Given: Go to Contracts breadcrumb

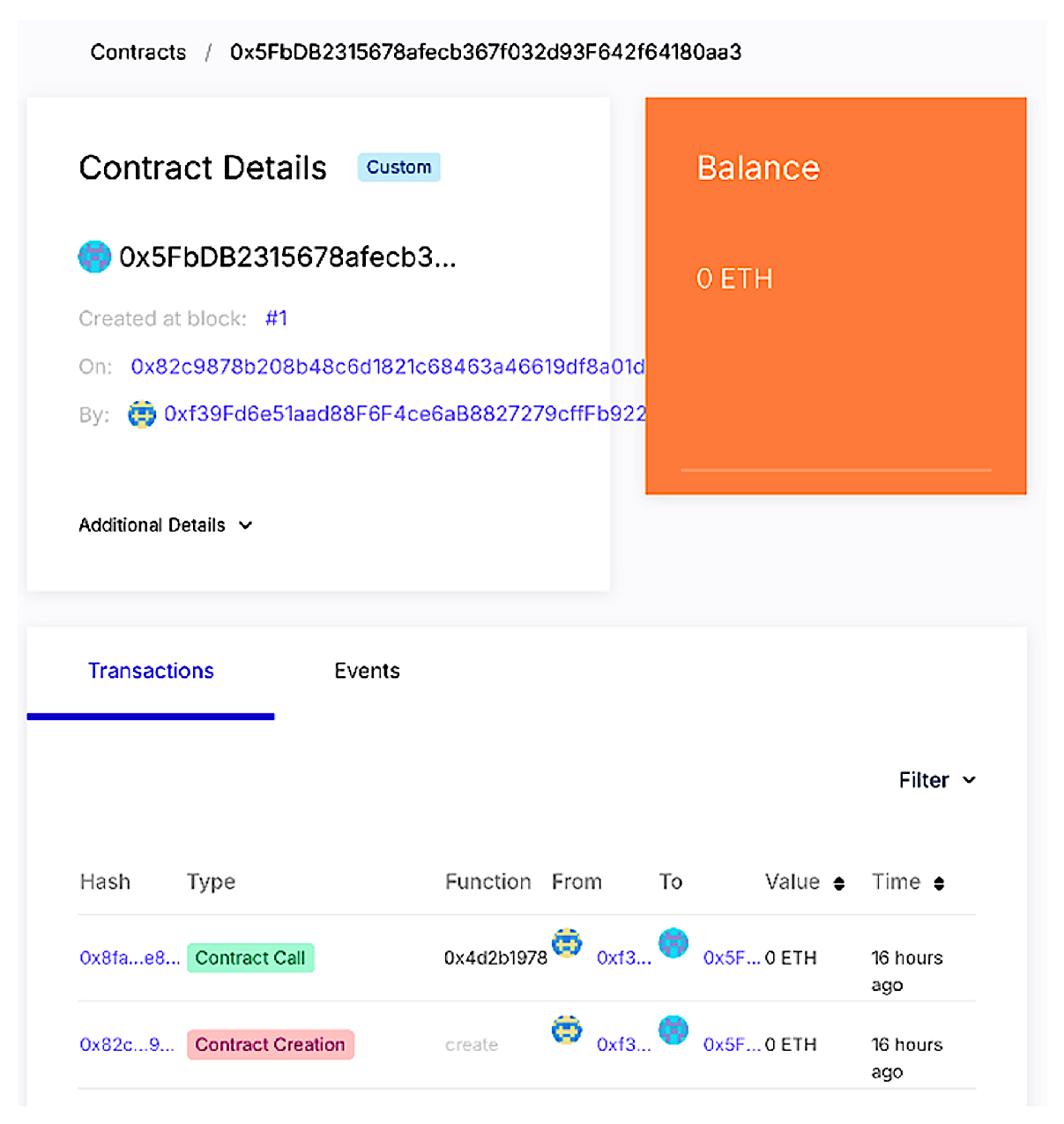Looking at the screenshot, I should point(138,52).
